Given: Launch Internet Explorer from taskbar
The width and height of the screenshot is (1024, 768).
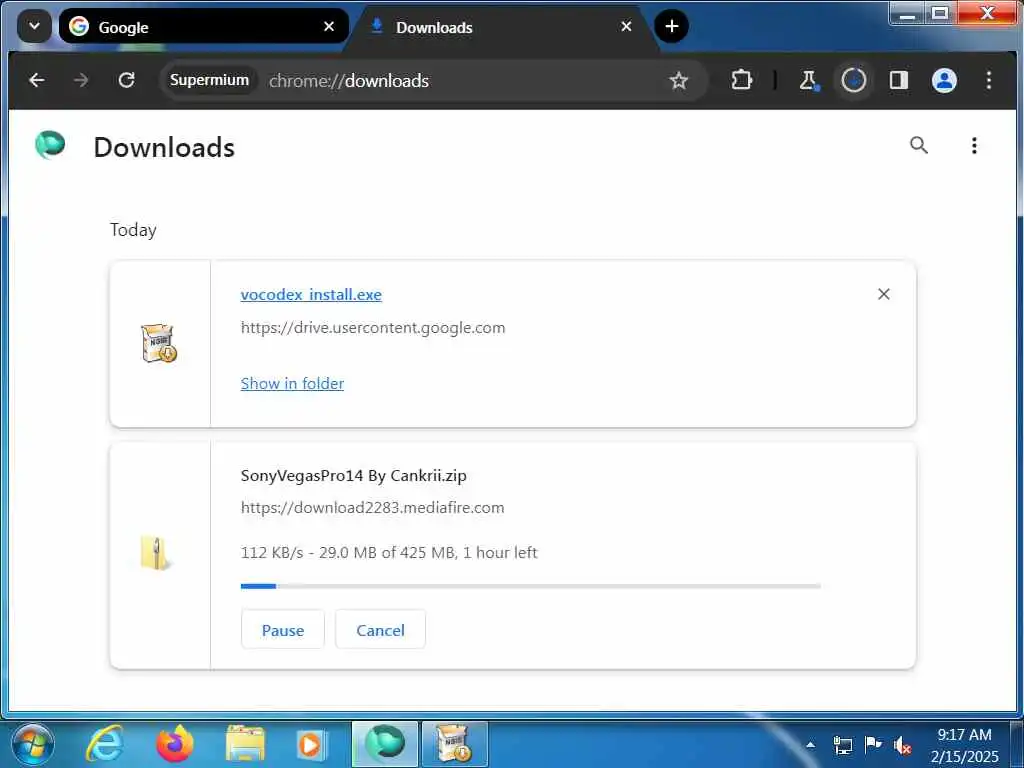Looking at the screenshot, I should click(104, 744).
